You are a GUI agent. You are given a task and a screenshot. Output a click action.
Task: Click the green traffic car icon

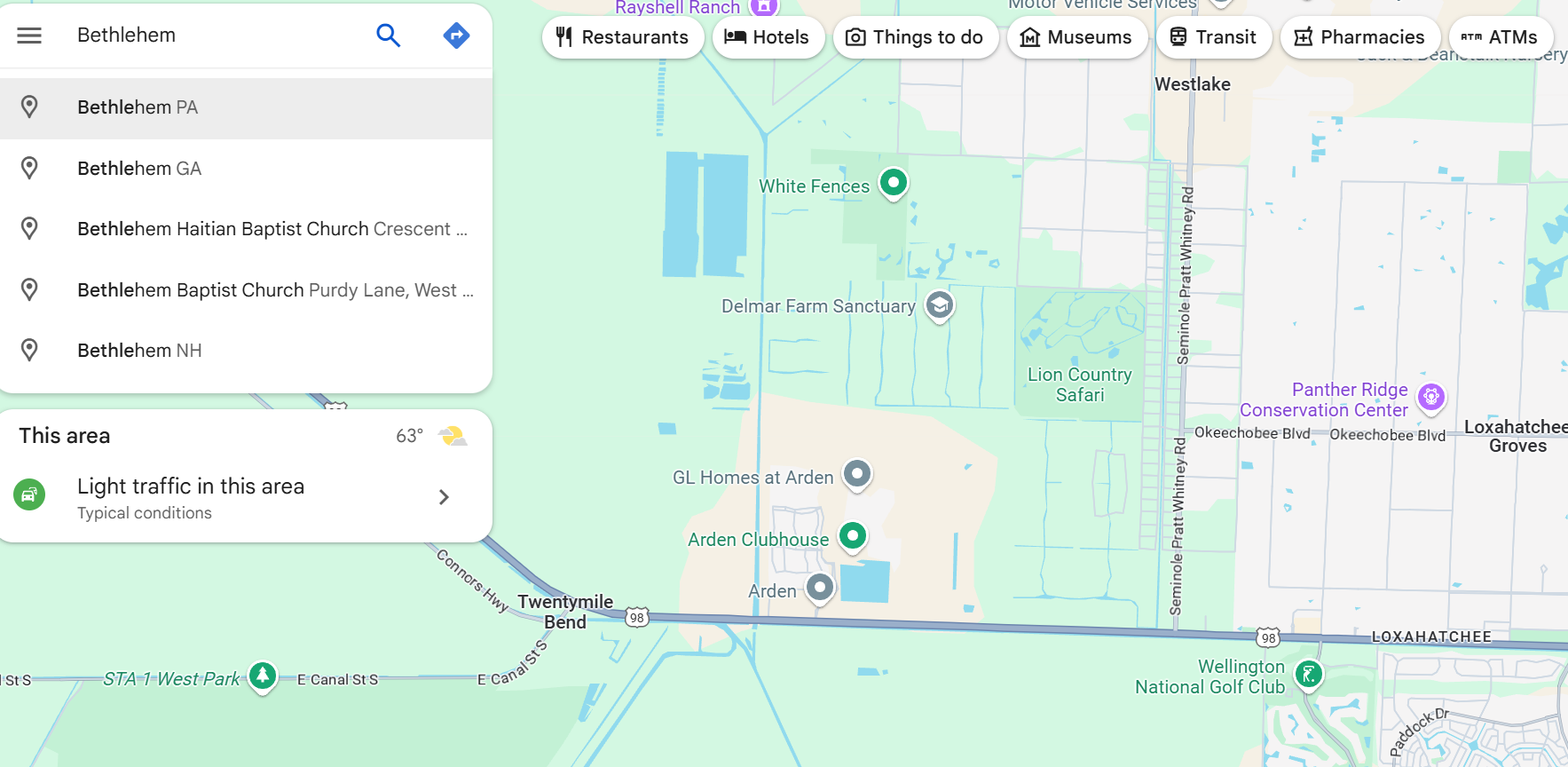(x=29, y=495)
